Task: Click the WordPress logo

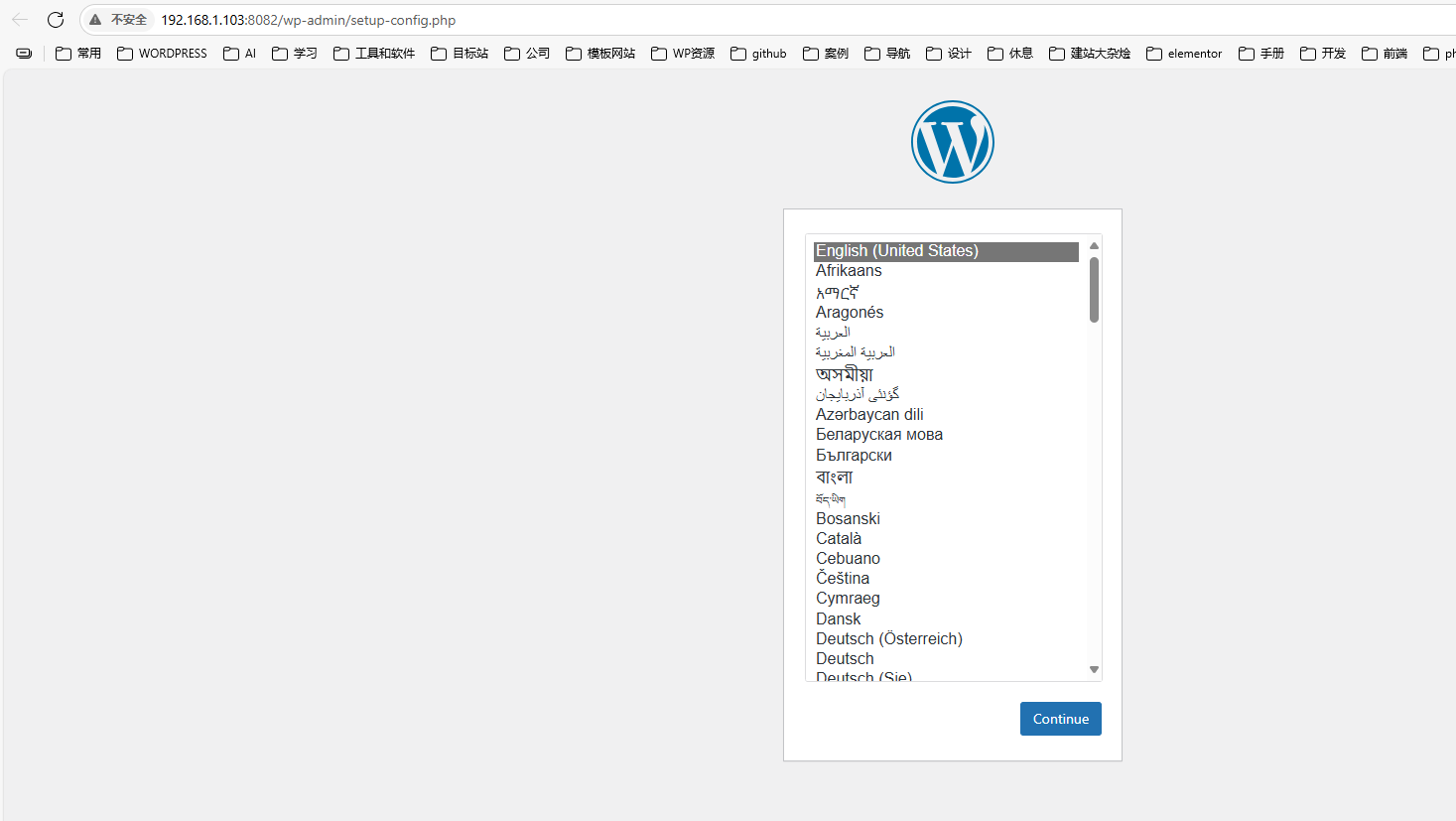Action: [953, 142]
